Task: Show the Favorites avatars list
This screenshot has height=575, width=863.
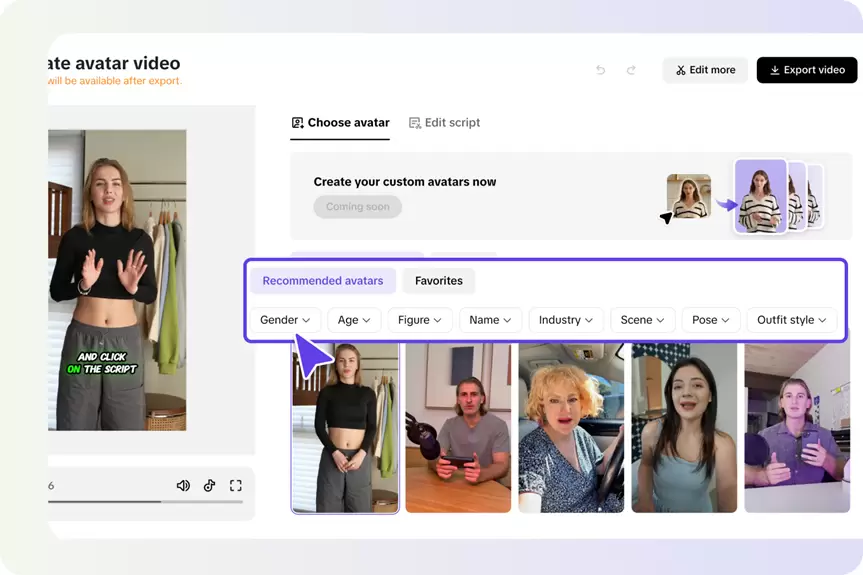Action: pyautogui.click(x=439, y=281)
